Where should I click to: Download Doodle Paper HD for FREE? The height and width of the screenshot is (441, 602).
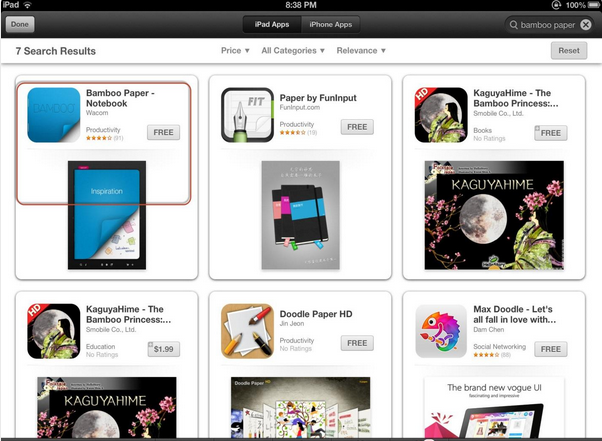tap(357, 343)
